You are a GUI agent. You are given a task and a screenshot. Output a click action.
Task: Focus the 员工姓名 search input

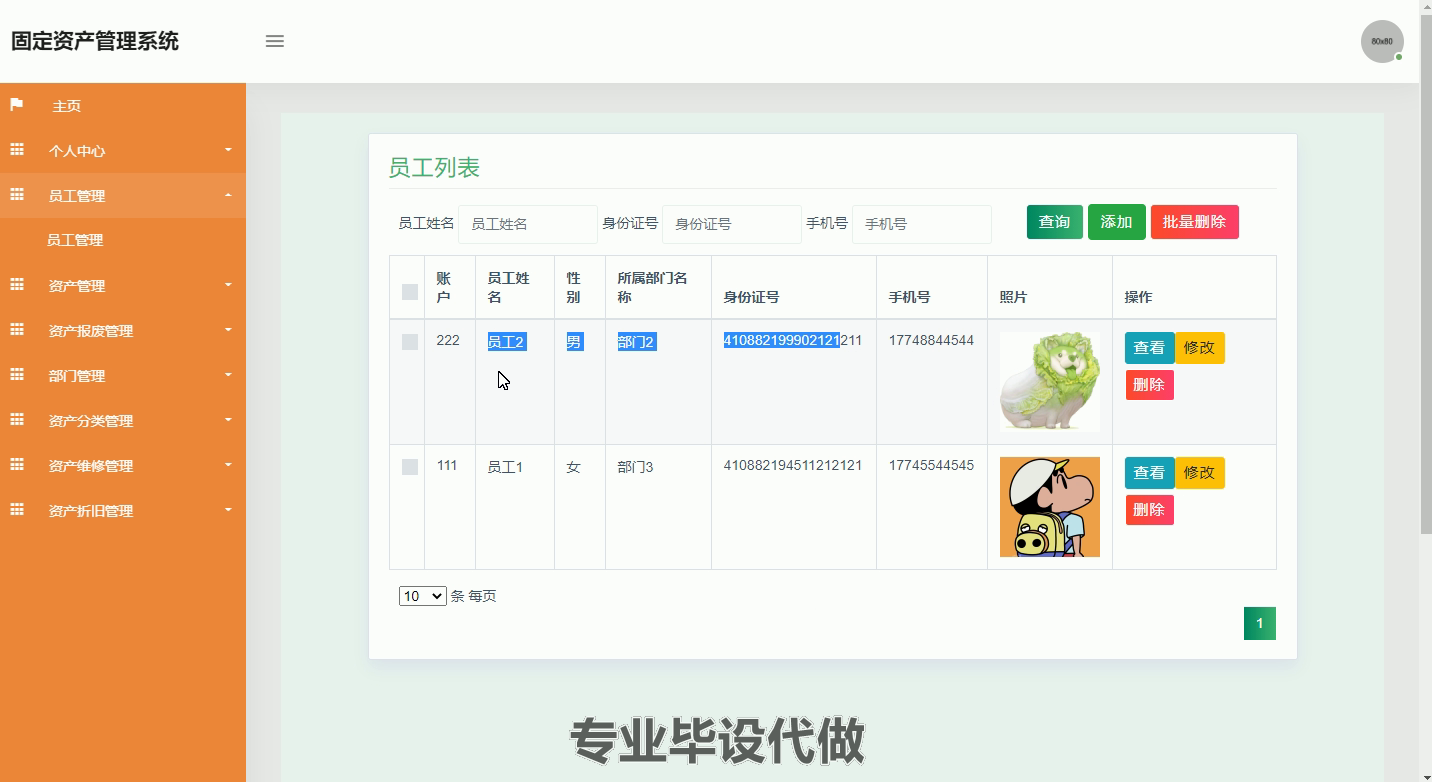coord(527,224)
